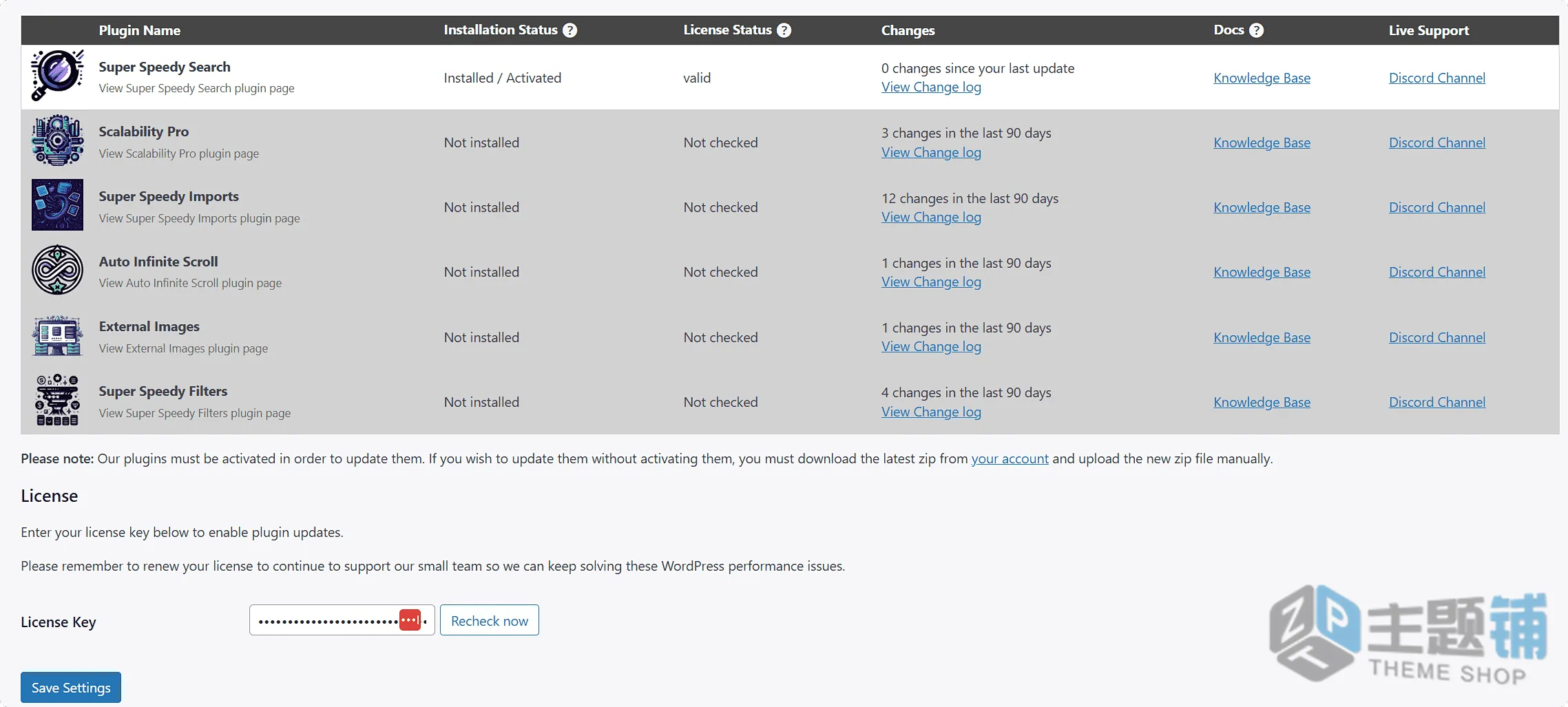
Task: Open the Docs column help icon
Action: tap(1257, 30)
